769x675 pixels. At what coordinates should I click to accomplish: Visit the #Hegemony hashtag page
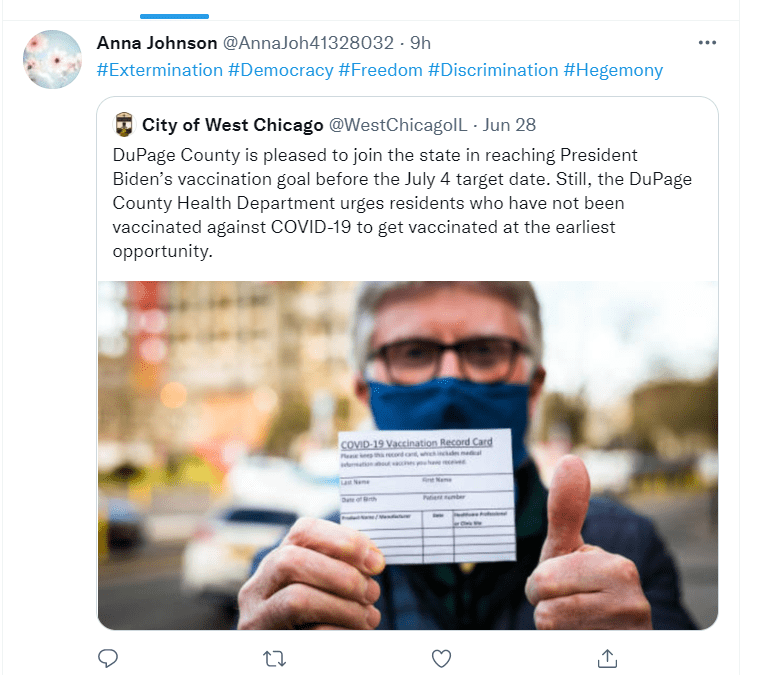(x=613, y=70)
